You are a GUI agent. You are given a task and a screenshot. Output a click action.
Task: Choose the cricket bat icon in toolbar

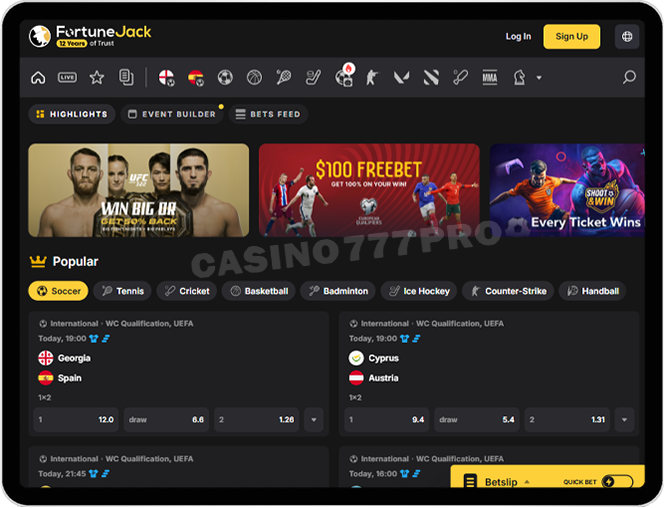[460, 77]
